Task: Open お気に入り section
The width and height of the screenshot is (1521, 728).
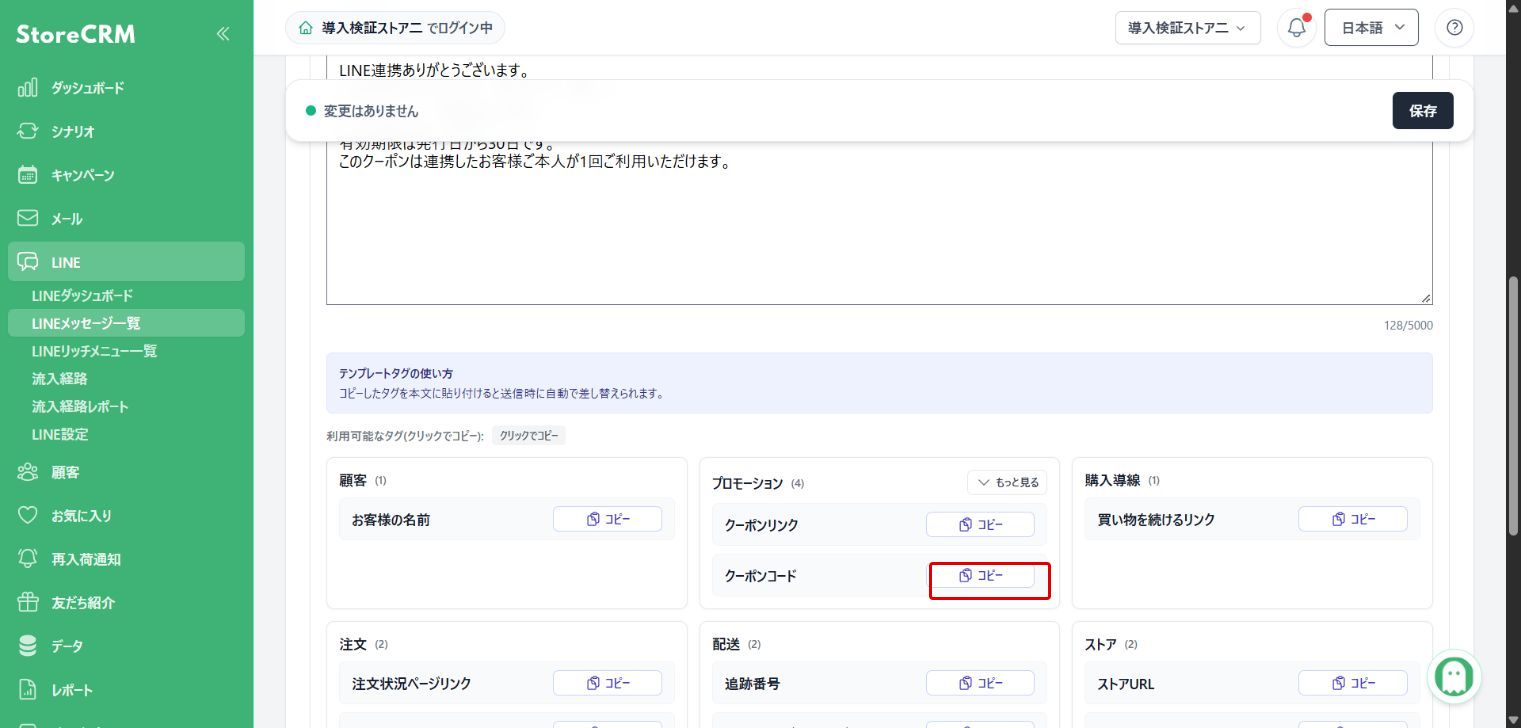Action: click(x=126, y=516)
